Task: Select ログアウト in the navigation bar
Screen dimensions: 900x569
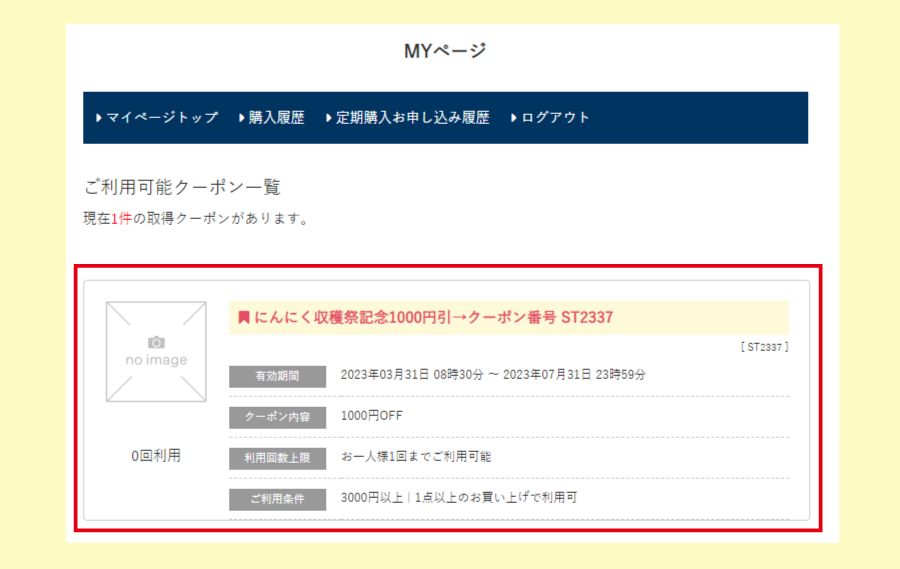Action: (555, 118)
